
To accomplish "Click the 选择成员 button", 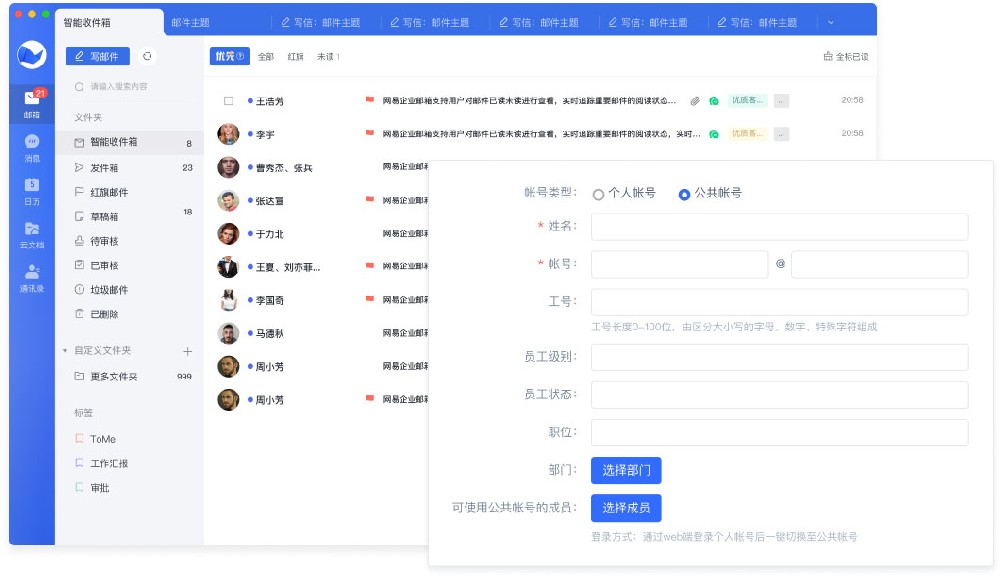I will [626, 508].
